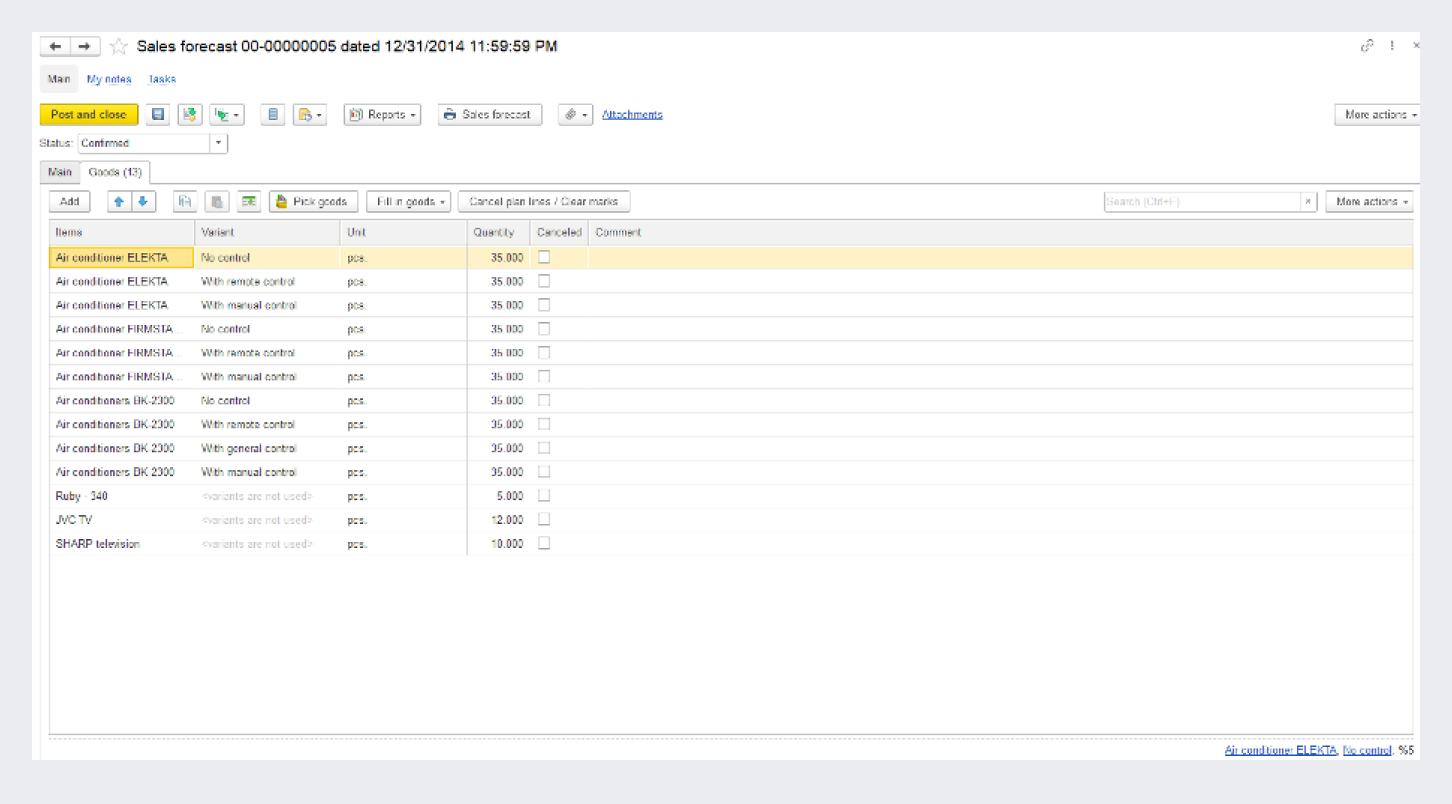Click the floppy disk Save icon
This screenshot has width=1452, height=804.
158,115
